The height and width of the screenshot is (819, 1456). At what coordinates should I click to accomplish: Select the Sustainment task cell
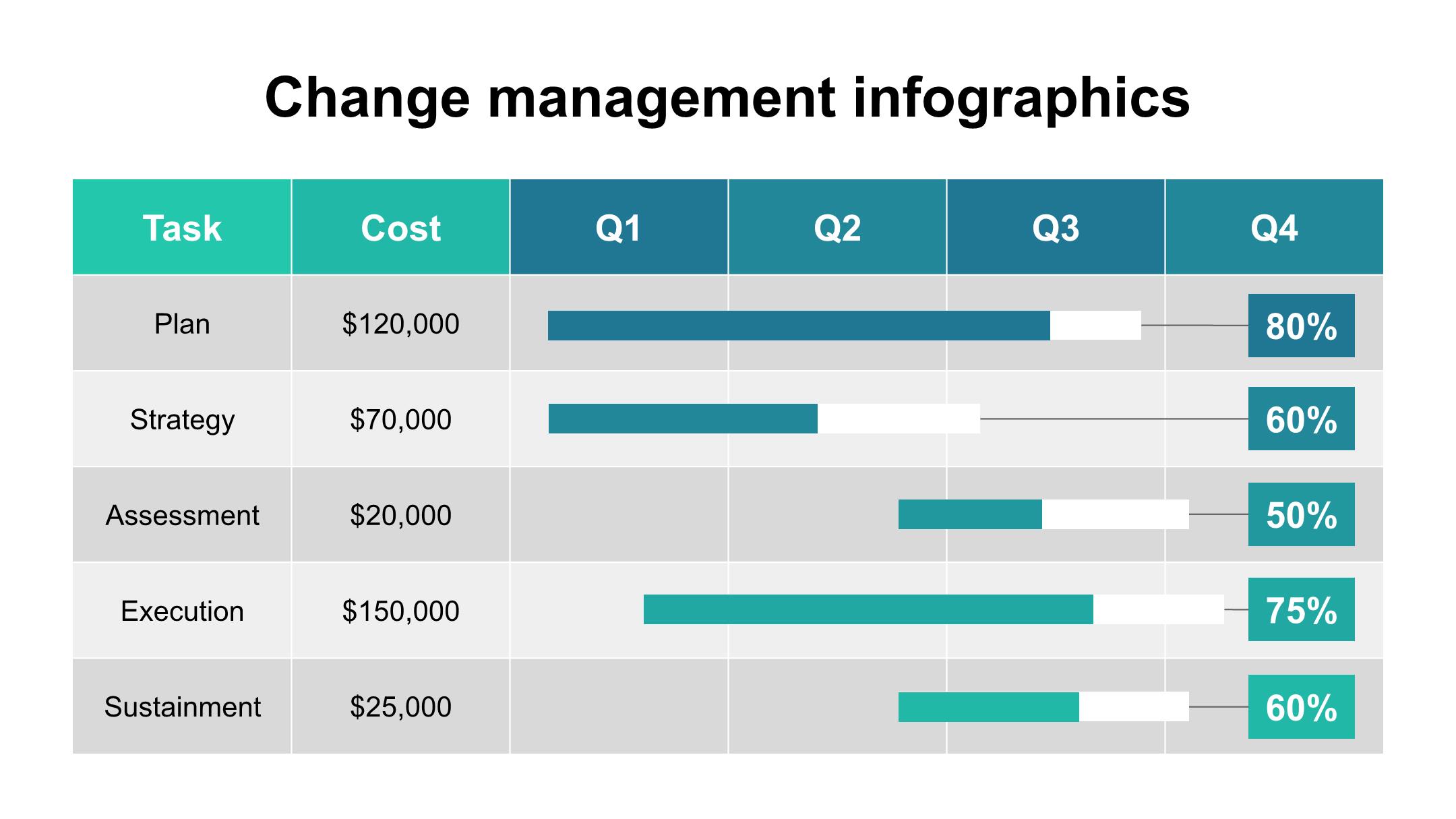(x=182, y=707)
